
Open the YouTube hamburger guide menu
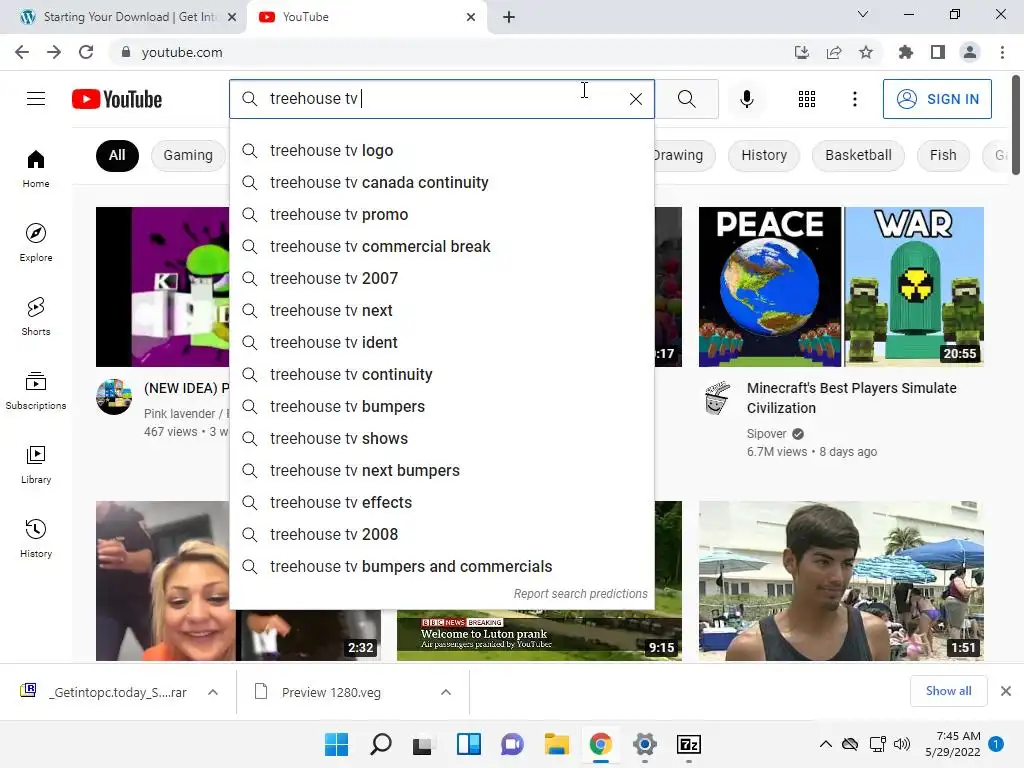pos(36,99)
